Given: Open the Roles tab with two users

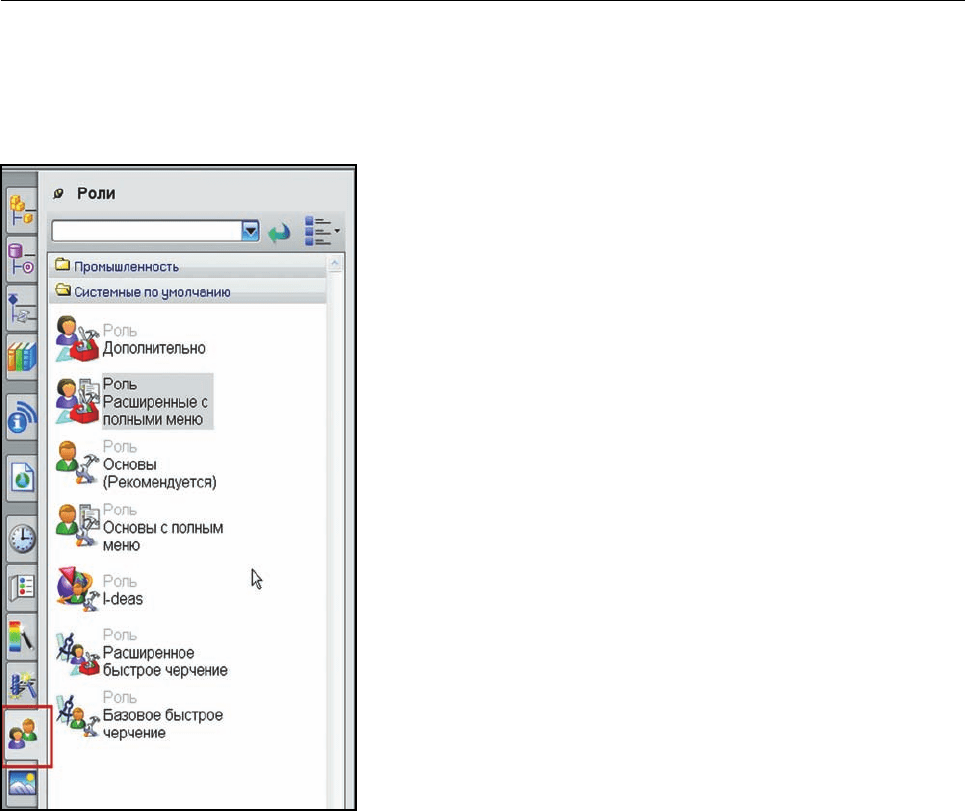Looking at the screenshot, I should 23,733.
